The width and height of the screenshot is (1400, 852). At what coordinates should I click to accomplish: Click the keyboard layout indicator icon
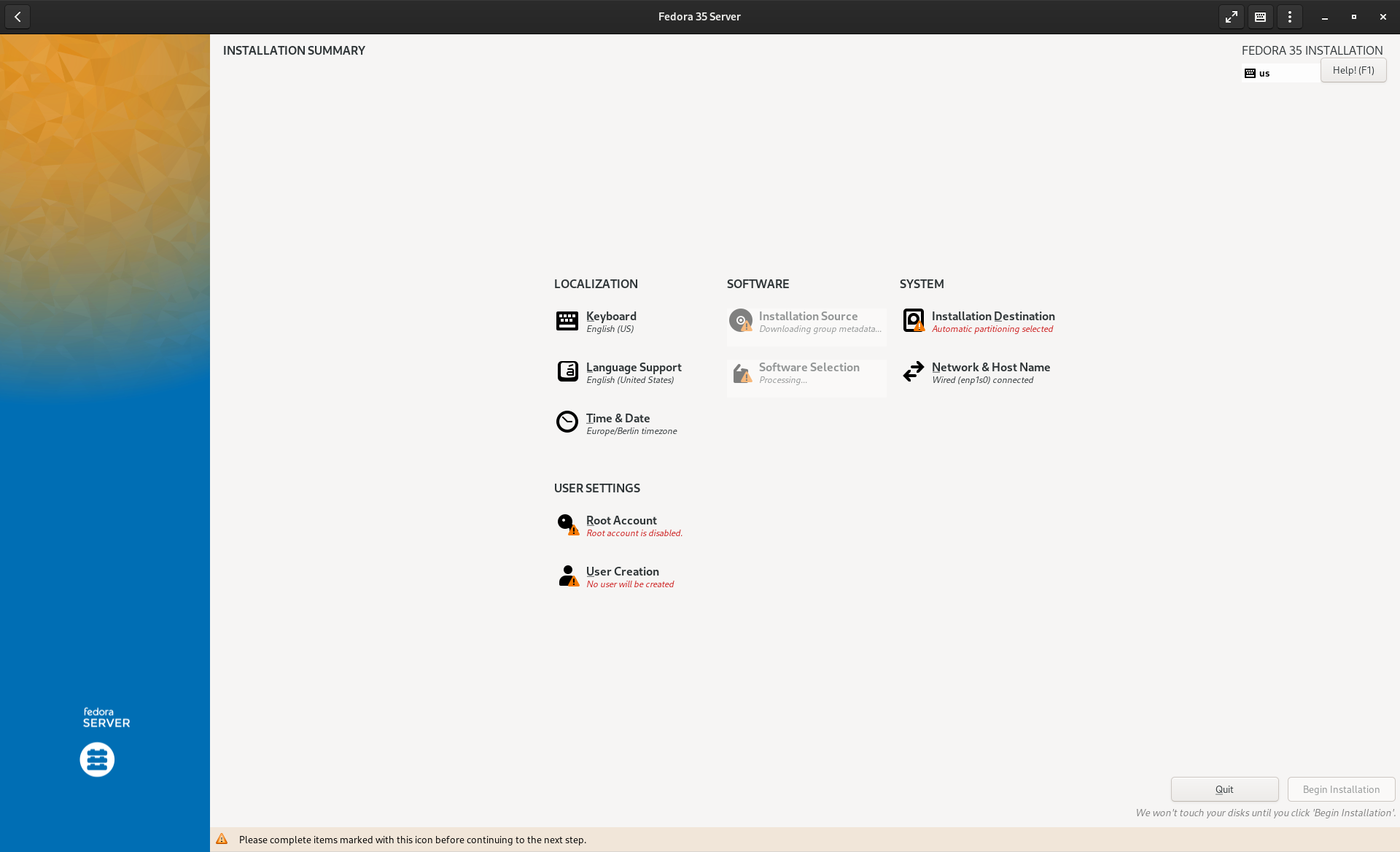[1250, 73]
